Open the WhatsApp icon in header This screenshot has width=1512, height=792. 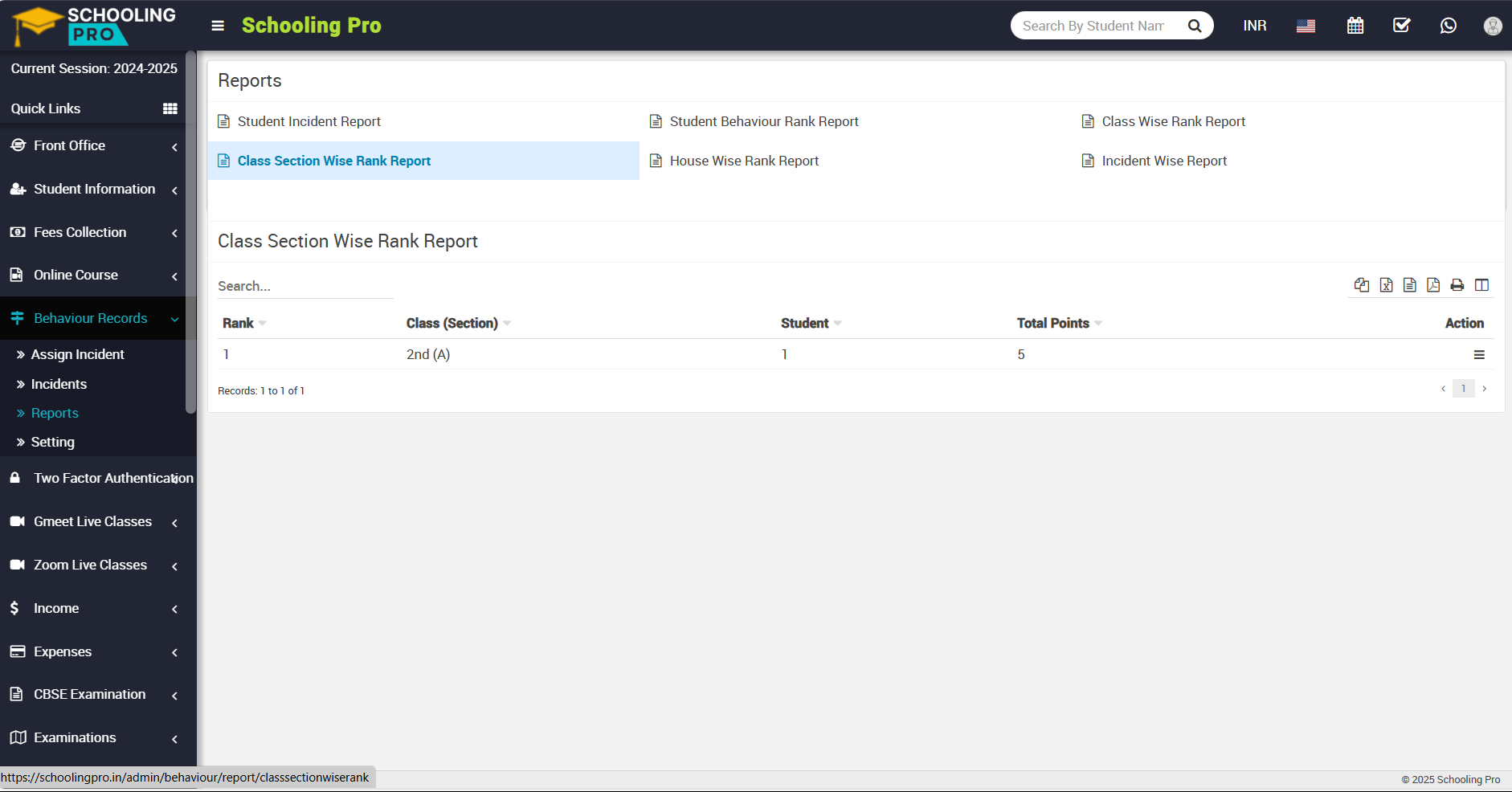point(1449,26)
